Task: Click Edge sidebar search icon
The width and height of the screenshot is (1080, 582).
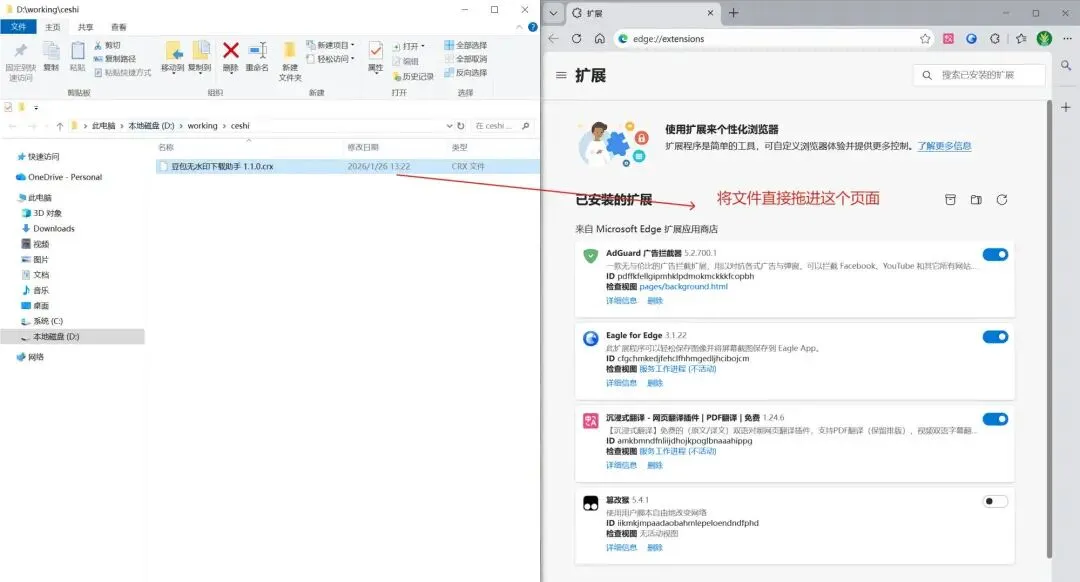Action: 1066,65
